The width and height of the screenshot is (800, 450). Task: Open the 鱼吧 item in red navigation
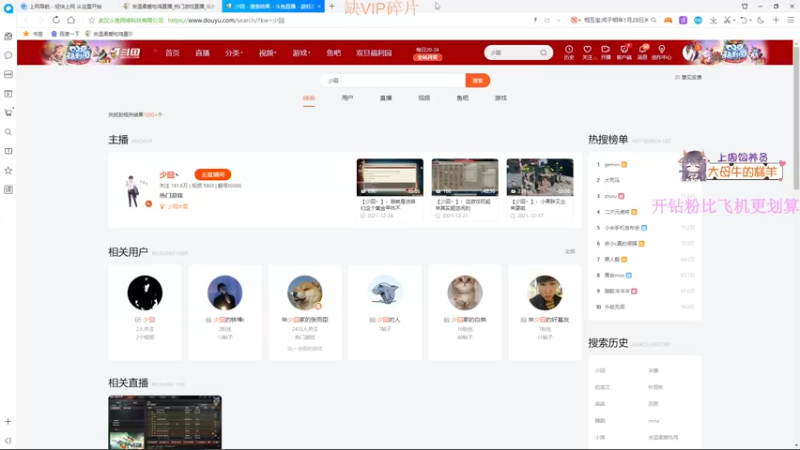(x=334, y=53)
